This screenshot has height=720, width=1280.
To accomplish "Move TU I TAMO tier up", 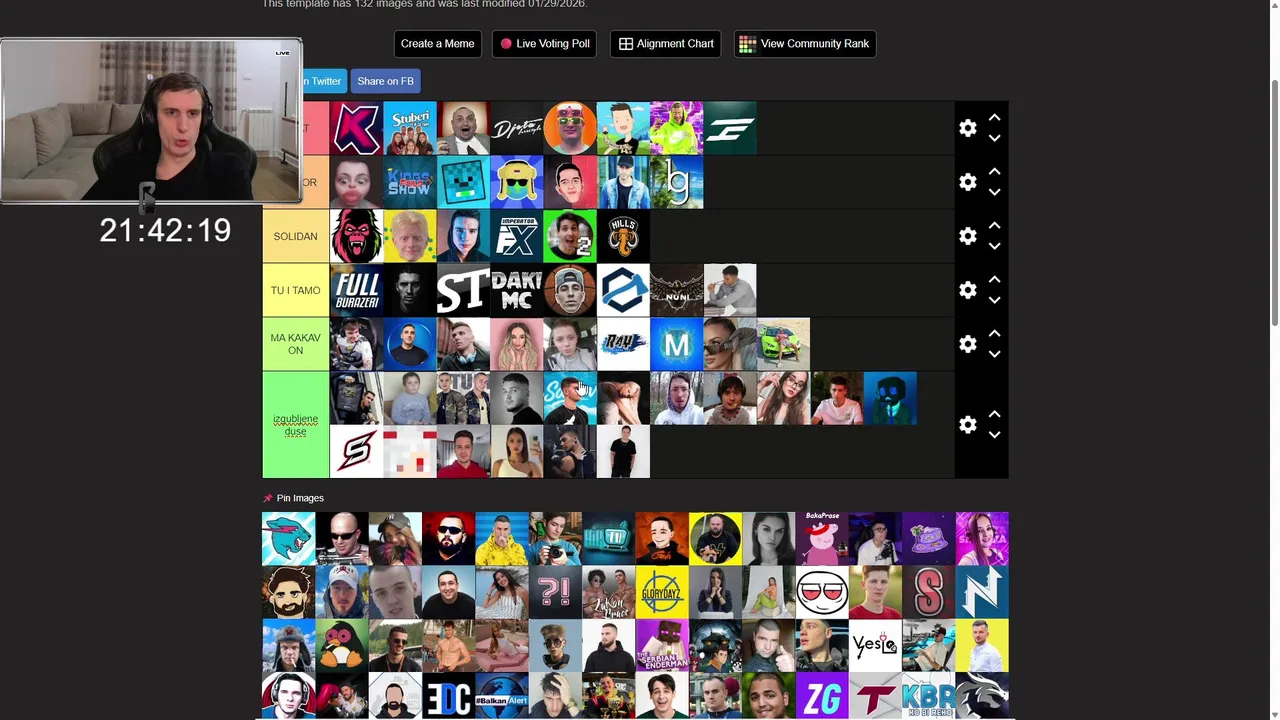I will click(x=994, y=280).
